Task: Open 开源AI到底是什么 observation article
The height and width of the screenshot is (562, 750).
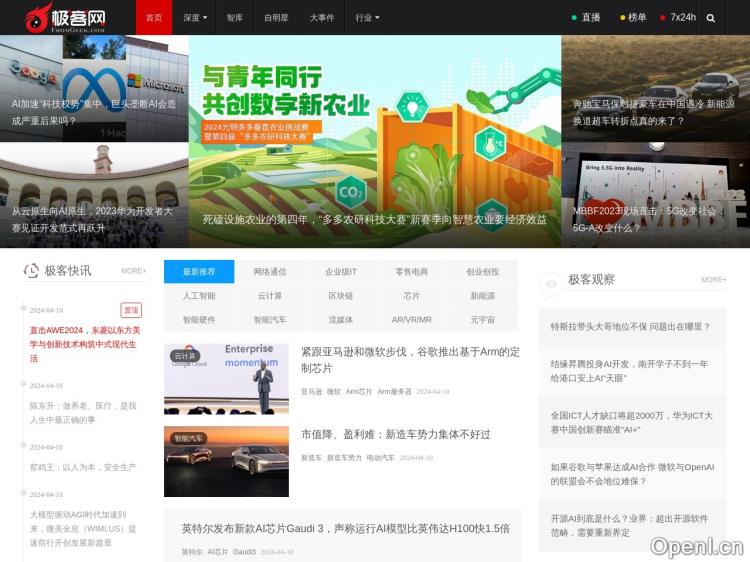Action: tap(633, 526)
